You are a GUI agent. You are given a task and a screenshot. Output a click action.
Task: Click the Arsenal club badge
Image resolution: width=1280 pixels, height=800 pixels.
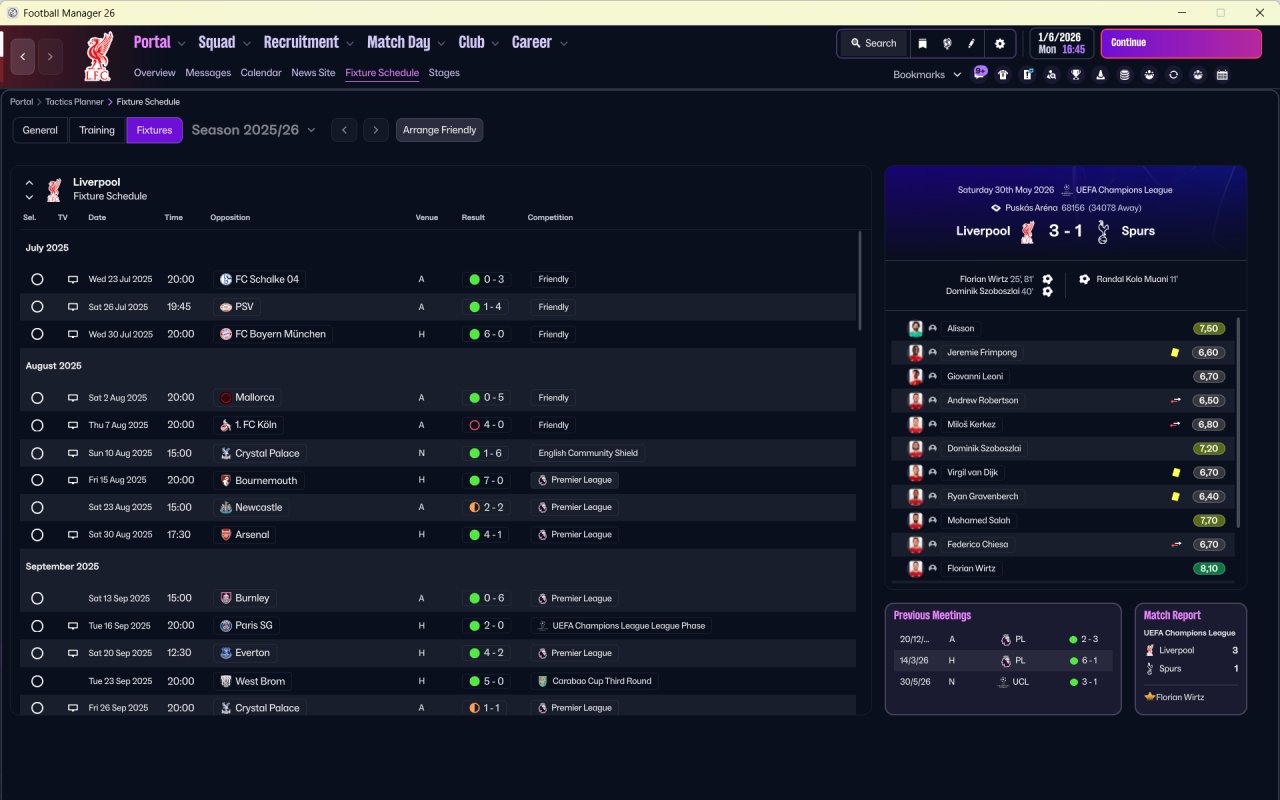226,535
